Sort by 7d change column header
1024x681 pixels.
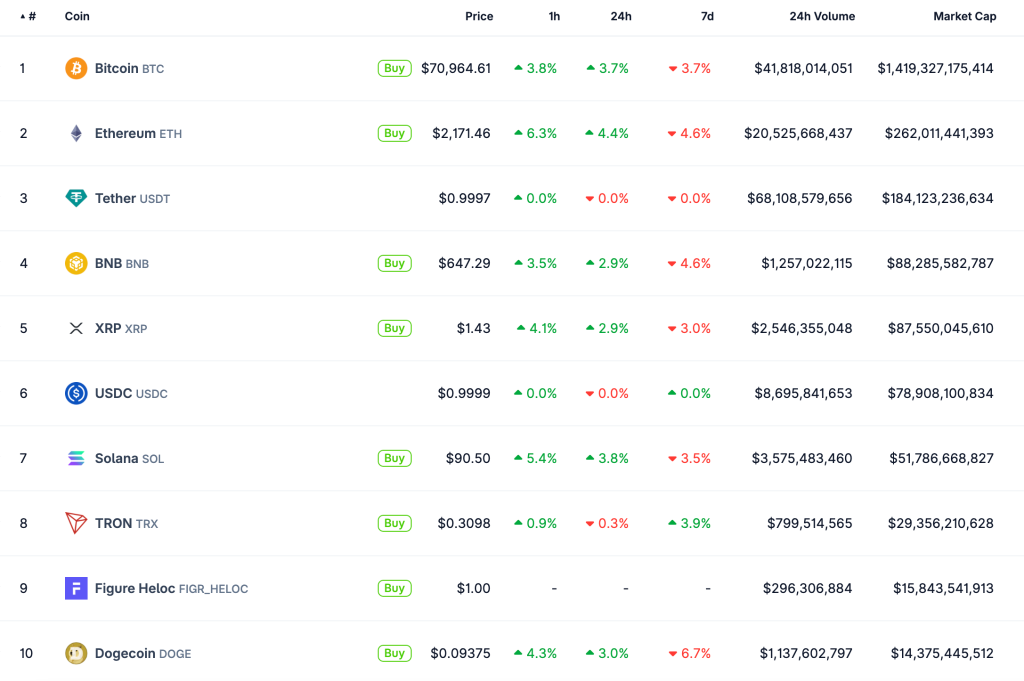pos(707,17)
